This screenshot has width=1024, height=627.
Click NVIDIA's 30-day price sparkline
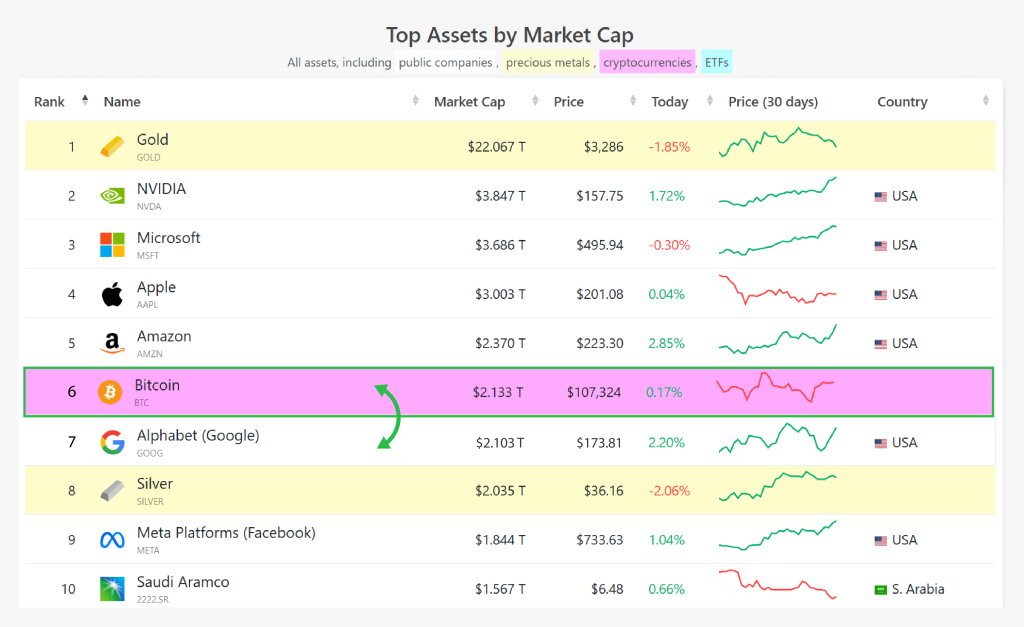(x=777, y=191)
